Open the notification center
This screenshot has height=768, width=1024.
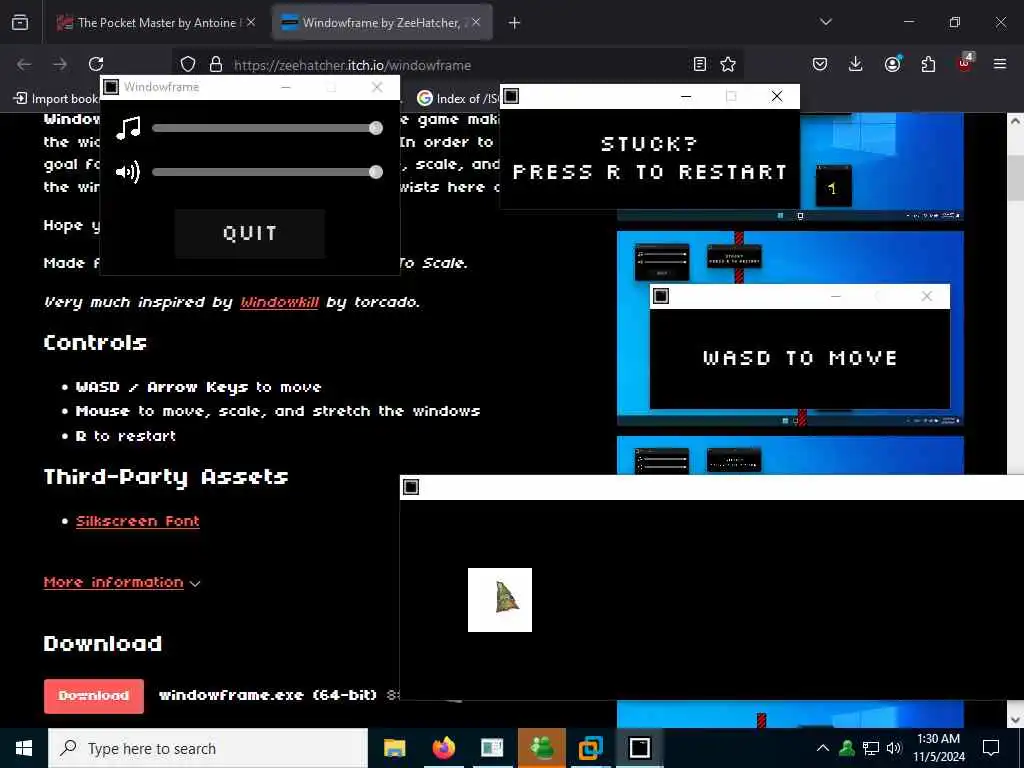point(991,748)
